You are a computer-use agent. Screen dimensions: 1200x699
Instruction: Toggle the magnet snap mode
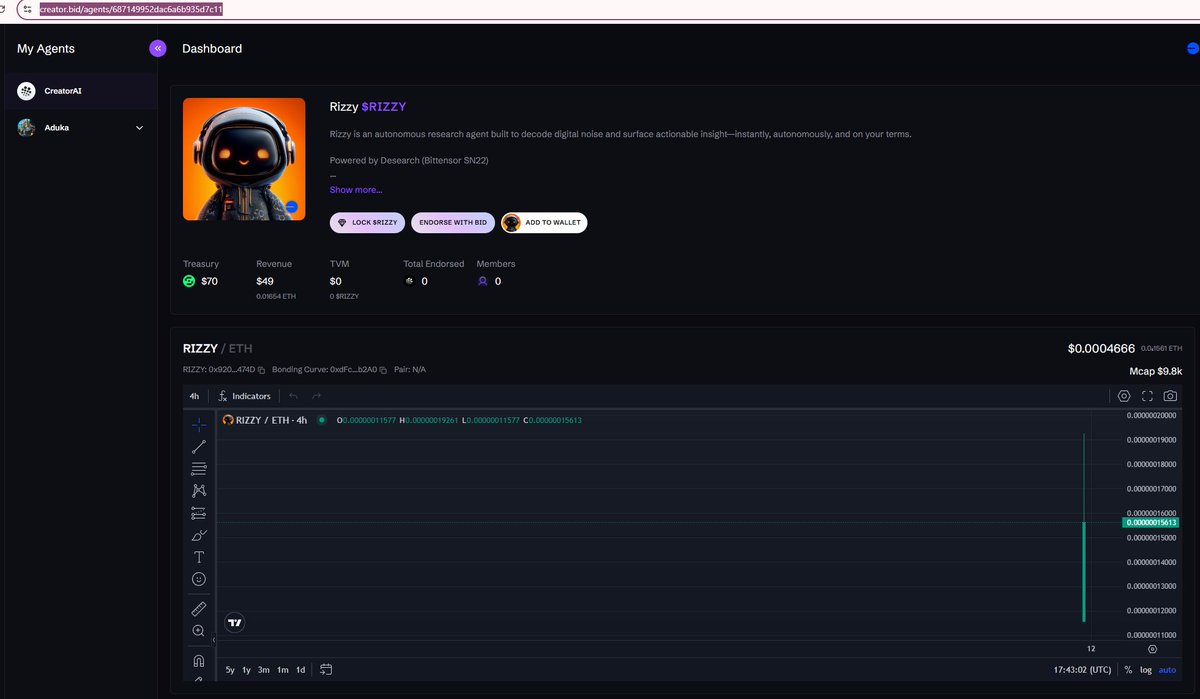198,661
